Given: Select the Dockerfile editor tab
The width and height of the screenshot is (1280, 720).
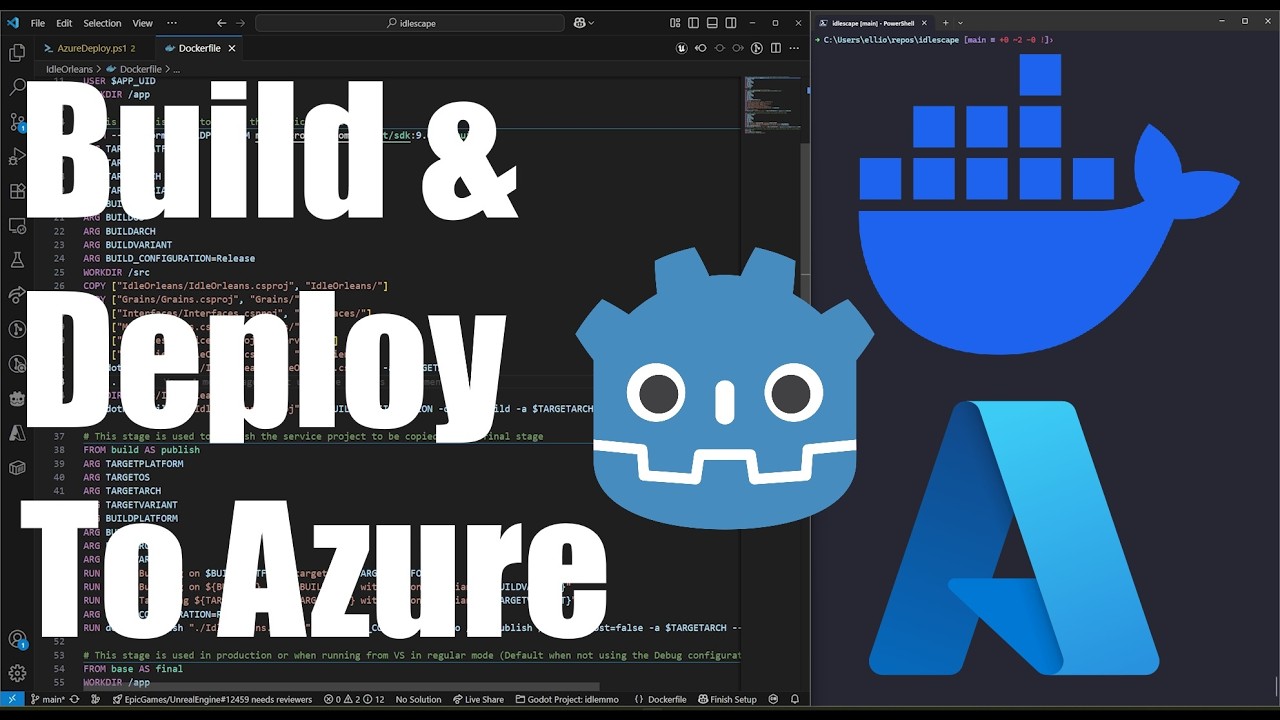Looking at the screenshot, I should 199,48.
